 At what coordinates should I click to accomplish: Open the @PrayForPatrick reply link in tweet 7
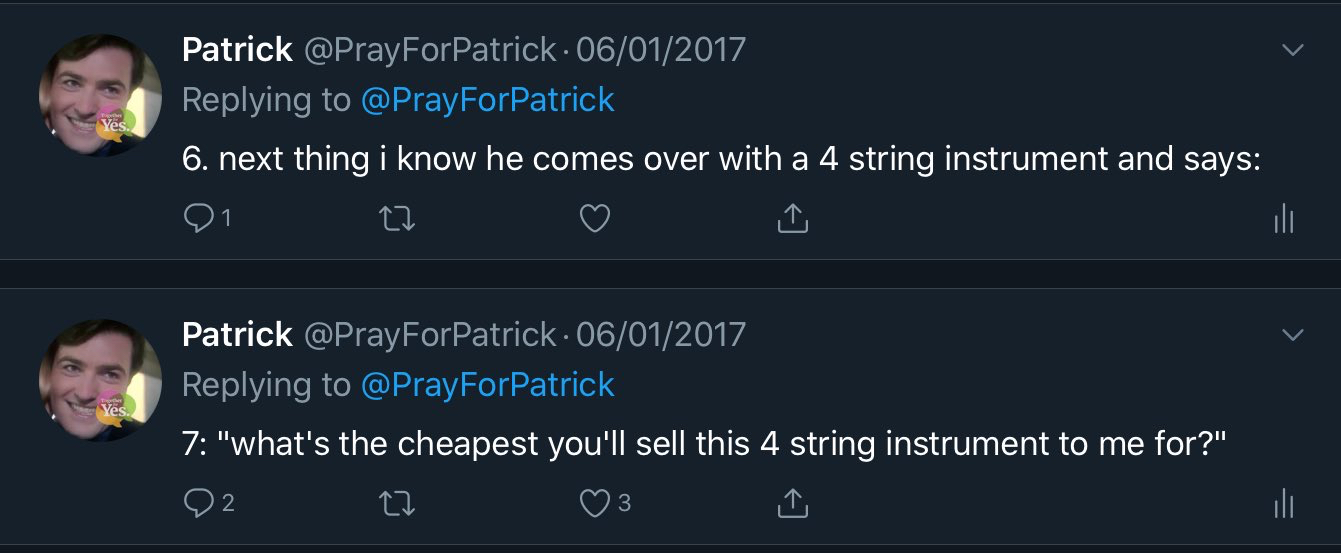487,385
